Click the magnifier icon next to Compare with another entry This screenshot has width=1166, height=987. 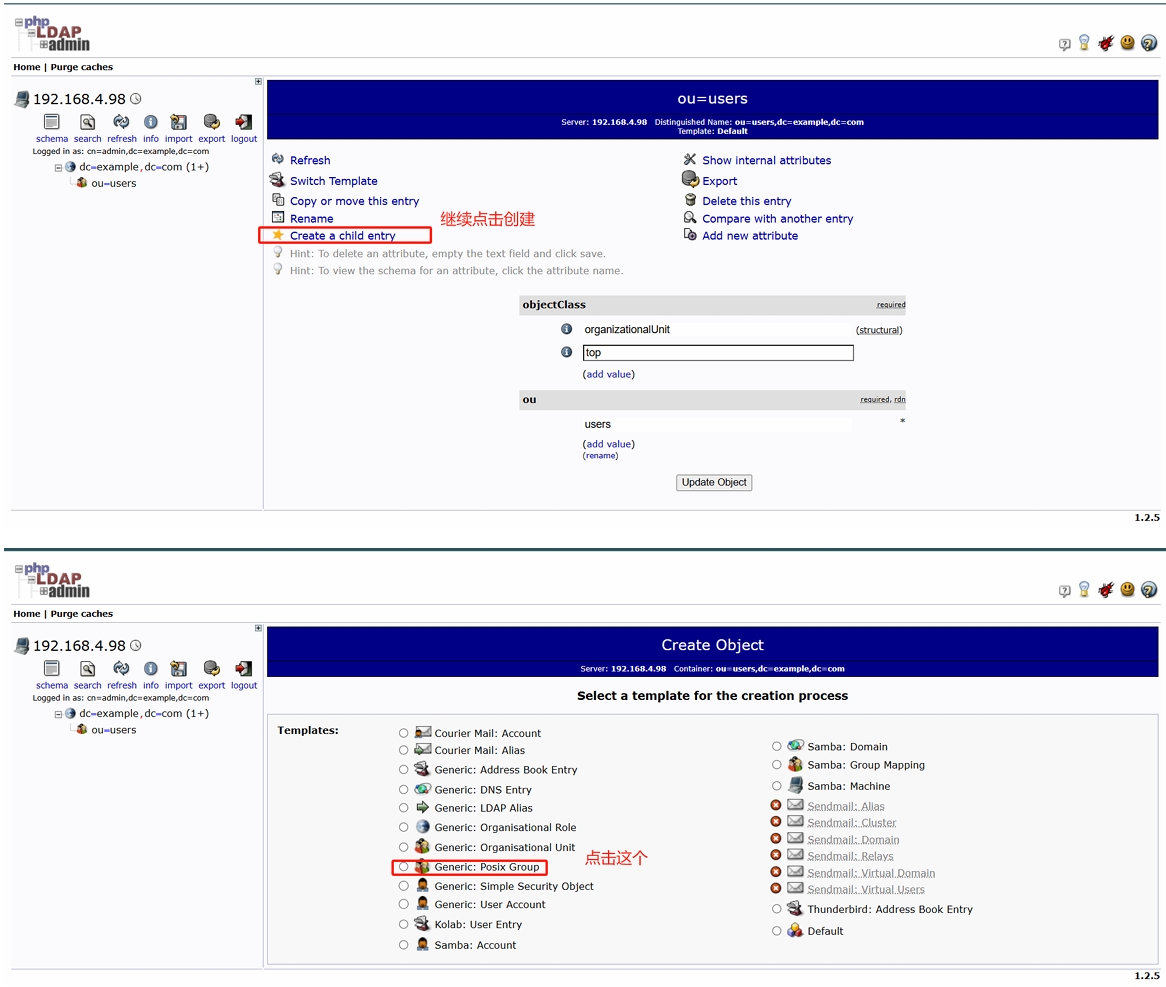[x=690, y=218]
